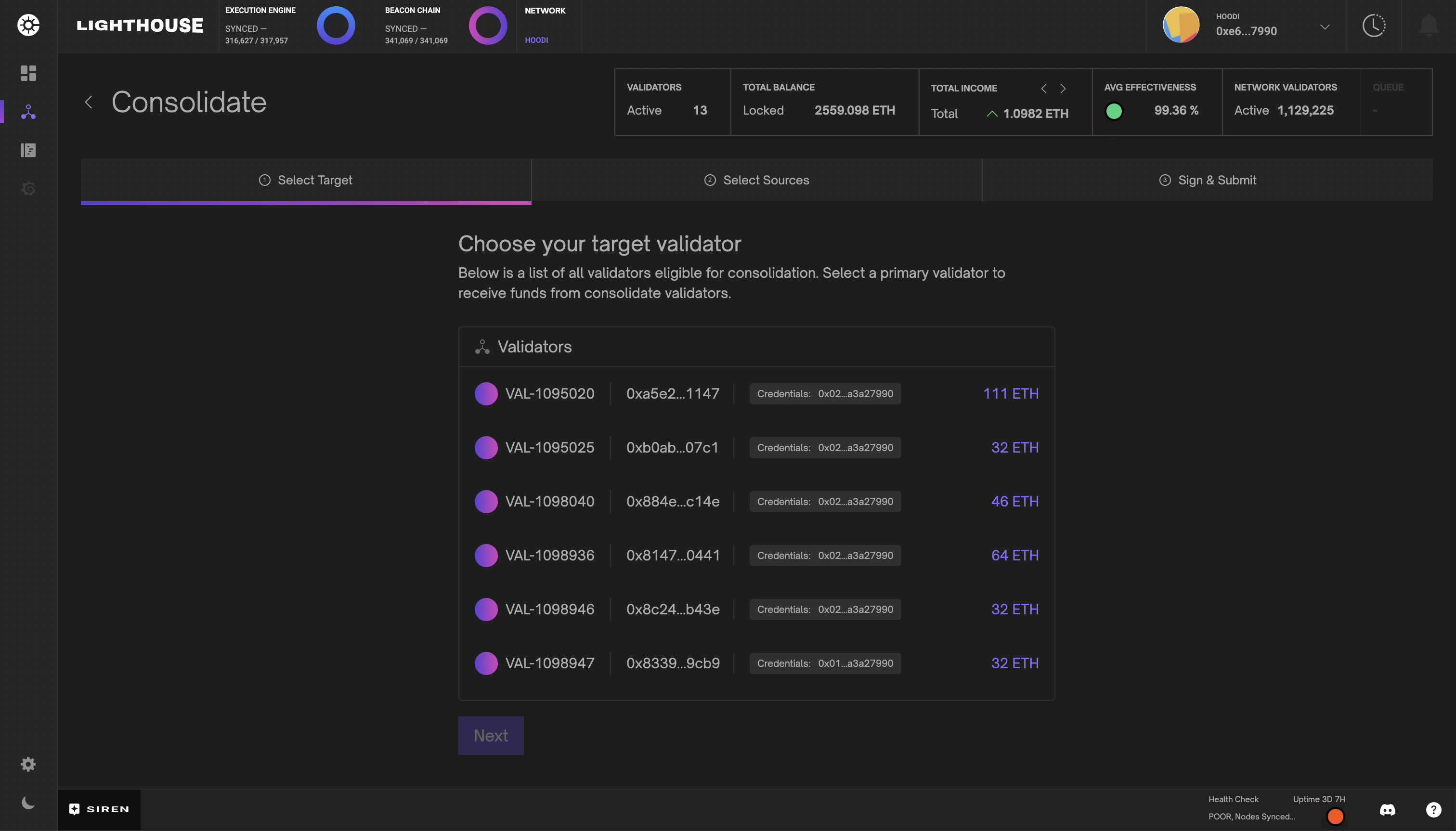Select validator VAL-1095025 row

tap(757, 447)
